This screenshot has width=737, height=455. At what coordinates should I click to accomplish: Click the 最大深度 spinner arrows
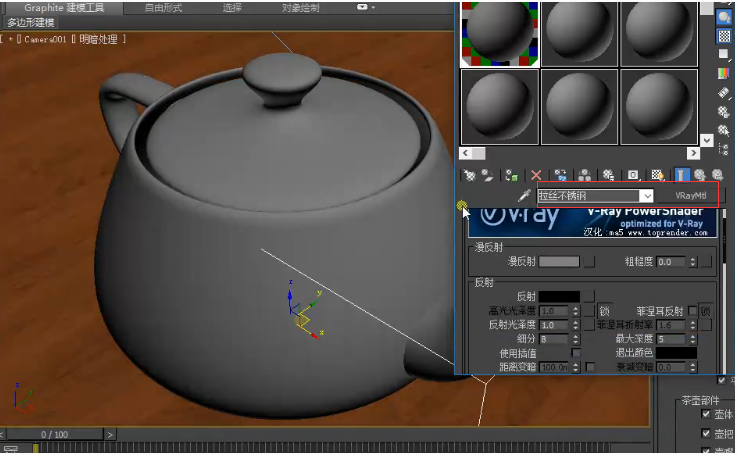[x=692, y=339]
